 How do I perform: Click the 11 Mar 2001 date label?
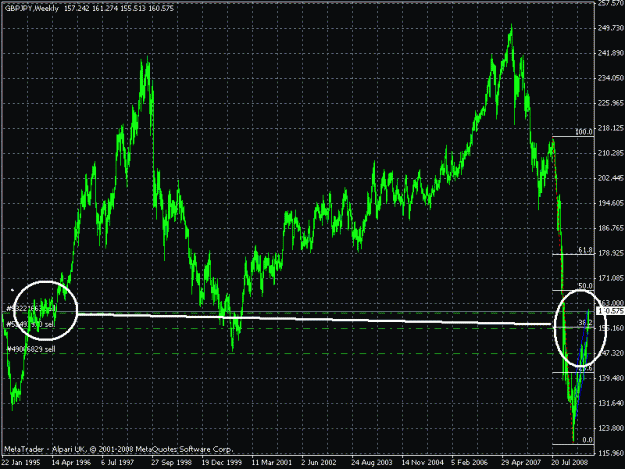point(271,463)
